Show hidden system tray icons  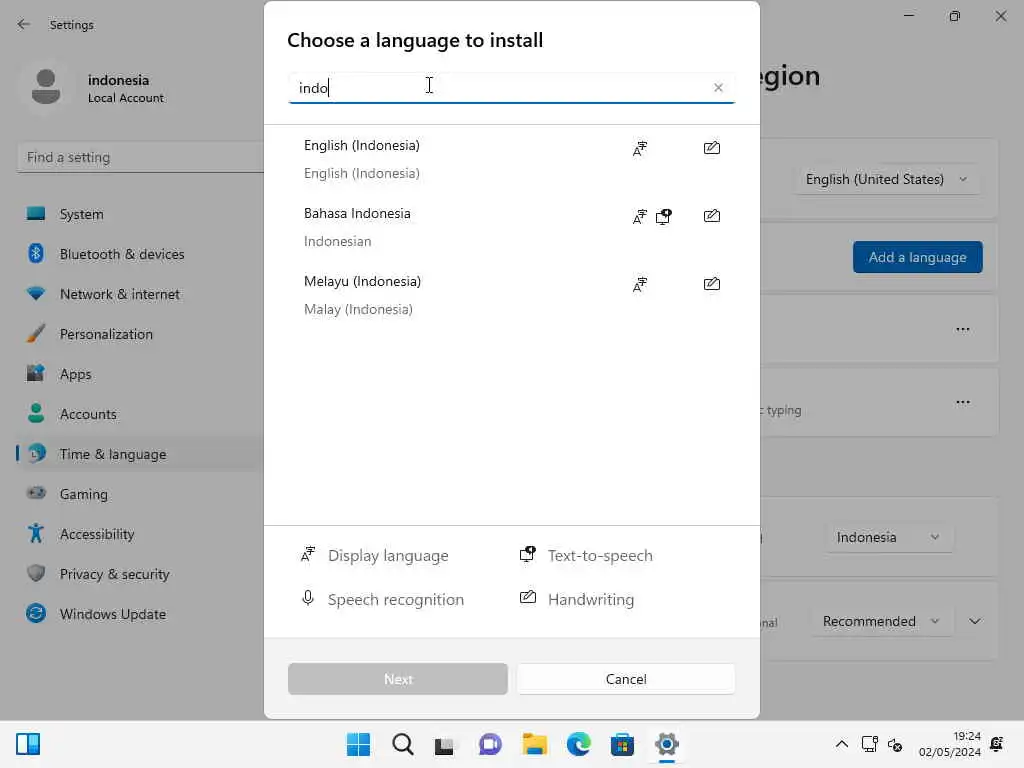(842, 744)
